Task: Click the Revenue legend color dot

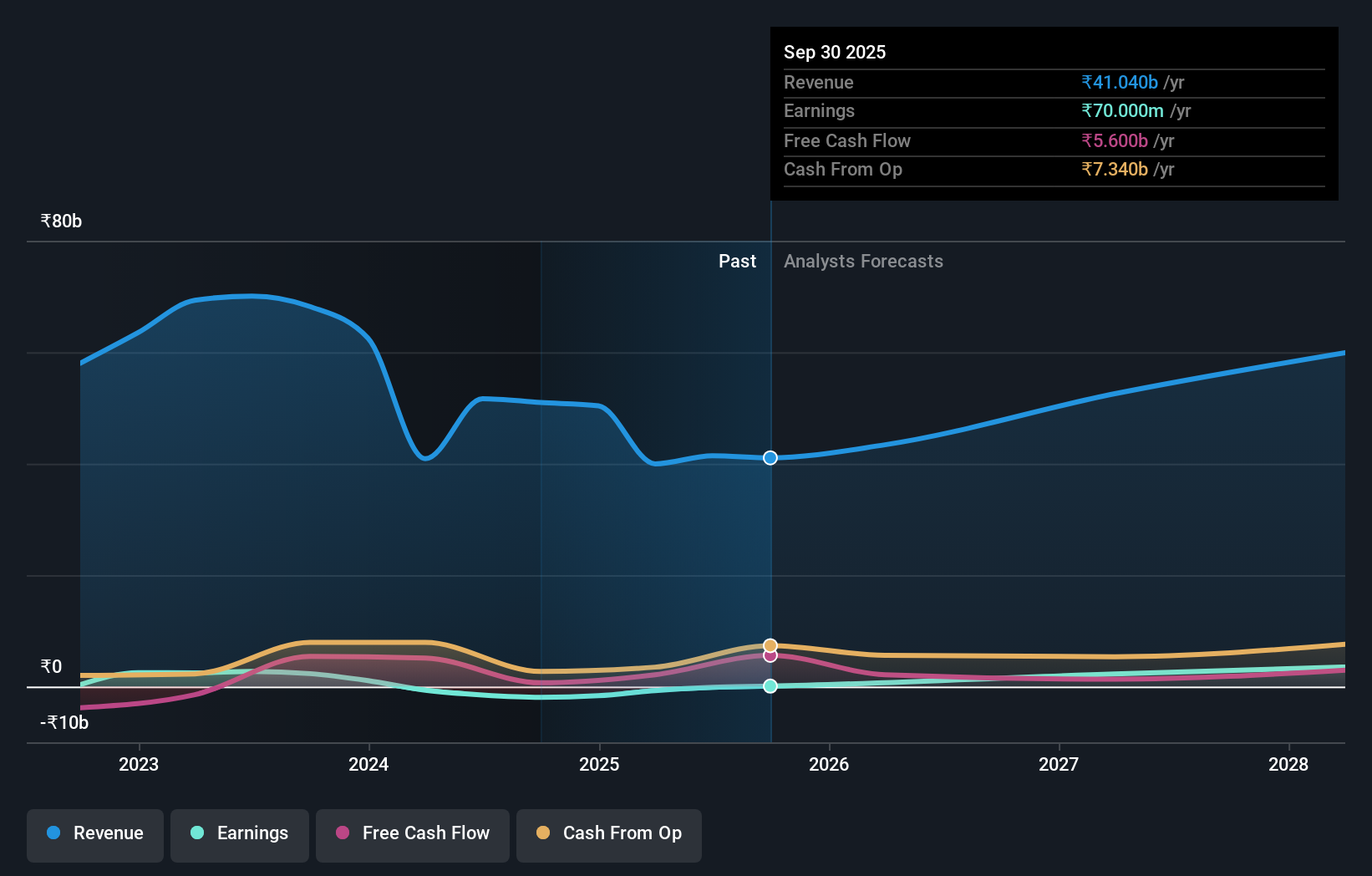Action: [x=53, y=833]
